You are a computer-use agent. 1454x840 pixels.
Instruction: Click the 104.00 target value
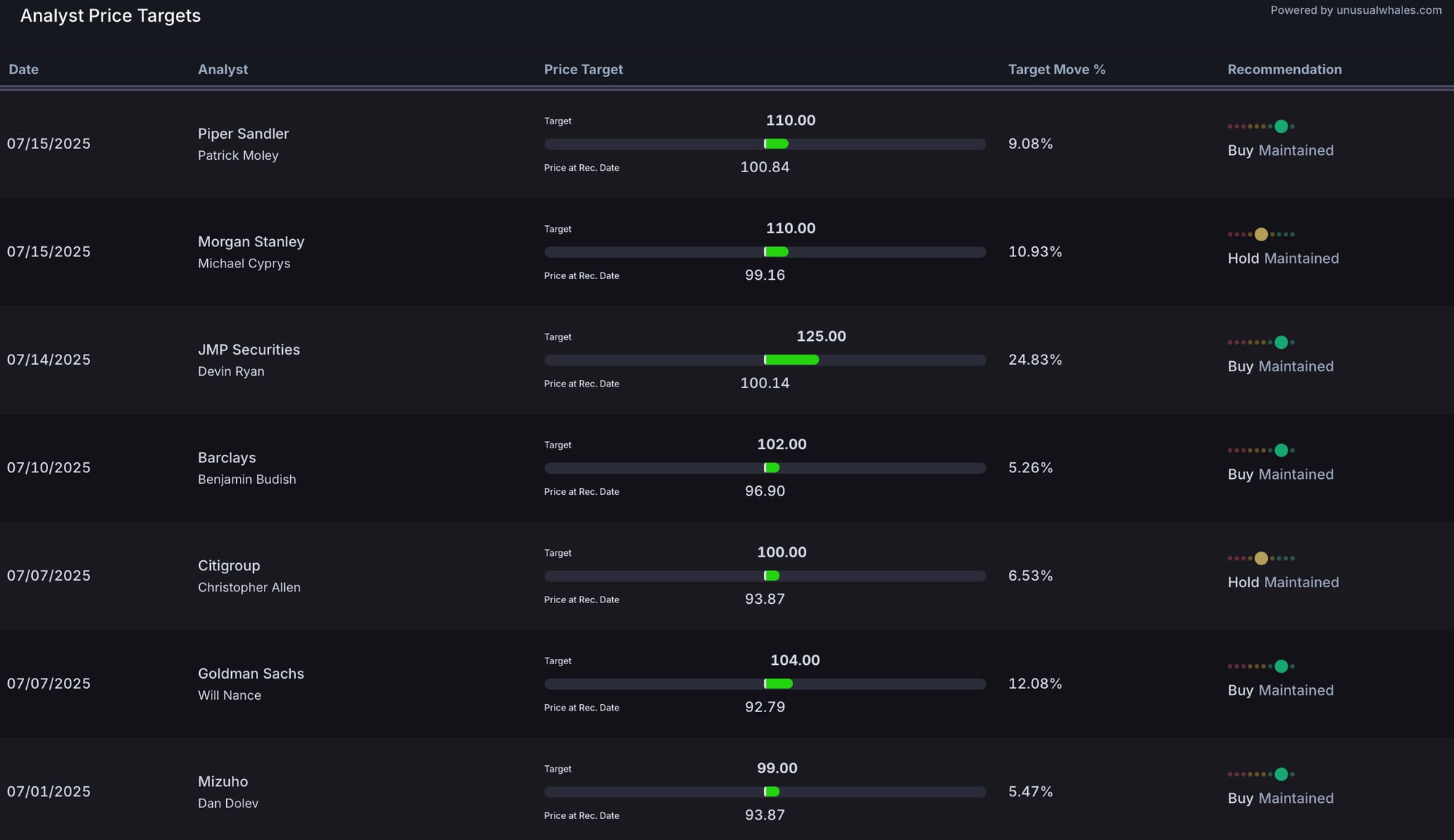pos(795,661)
